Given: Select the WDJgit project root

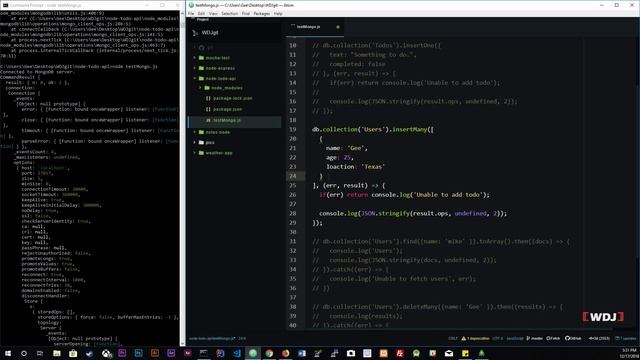Looking at the screenshot, I should pyautogui.click(x=210, y=33).
